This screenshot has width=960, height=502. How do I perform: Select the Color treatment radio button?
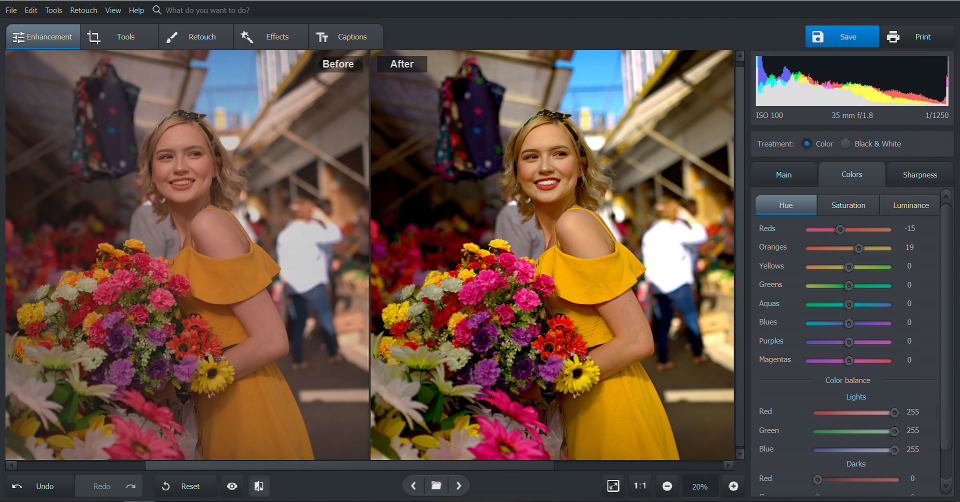(808, 143)
